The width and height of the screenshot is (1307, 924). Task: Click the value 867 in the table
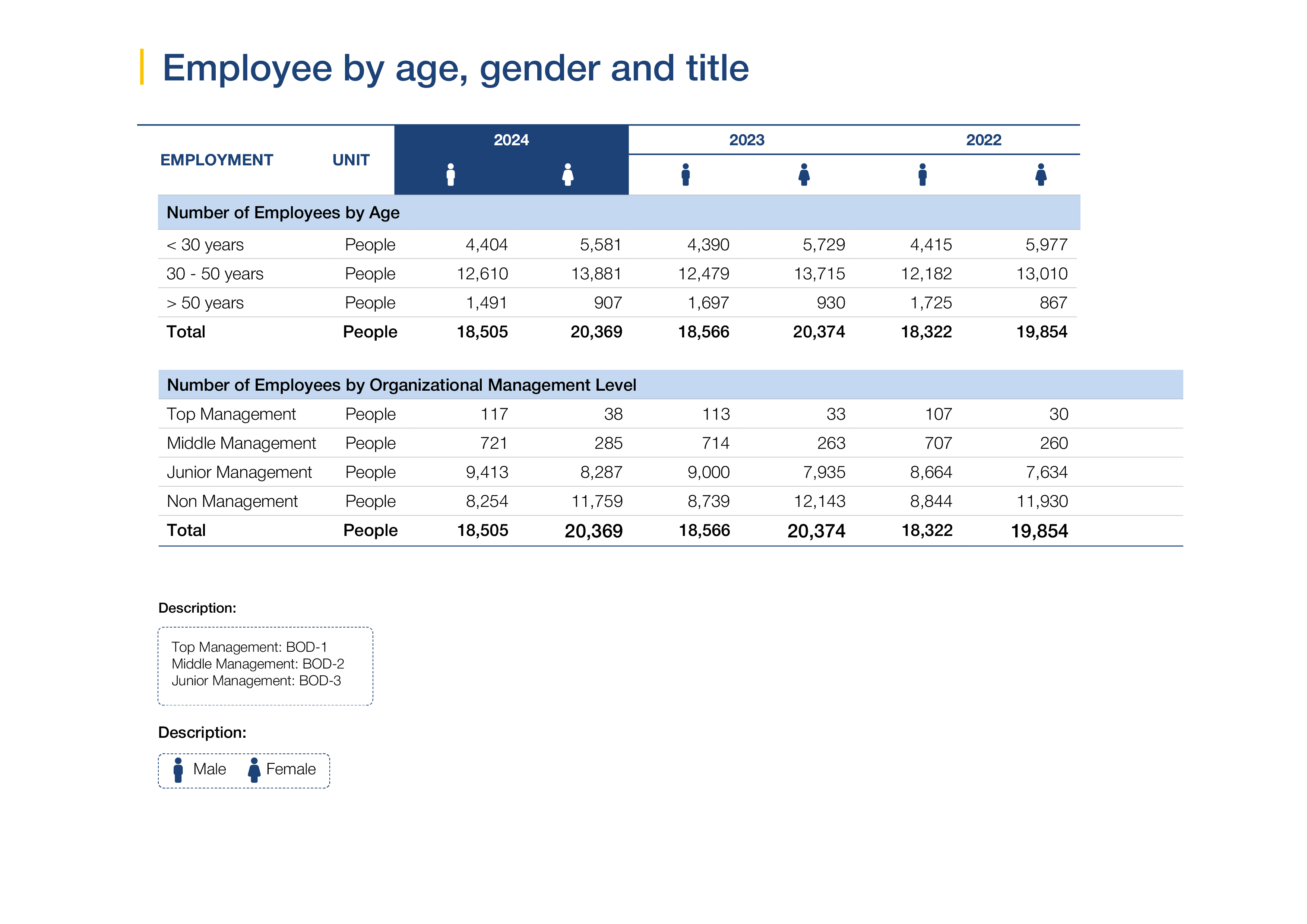coord(1054,303)
